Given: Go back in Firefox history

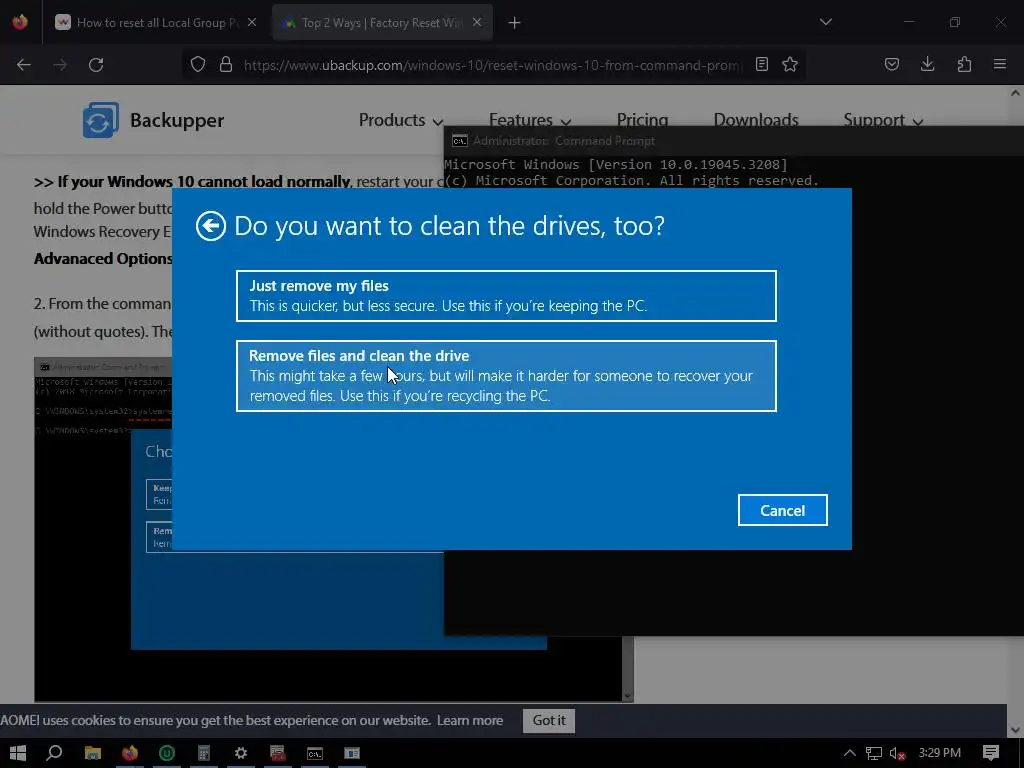Looking at the screenshot, I should (24, 65).
